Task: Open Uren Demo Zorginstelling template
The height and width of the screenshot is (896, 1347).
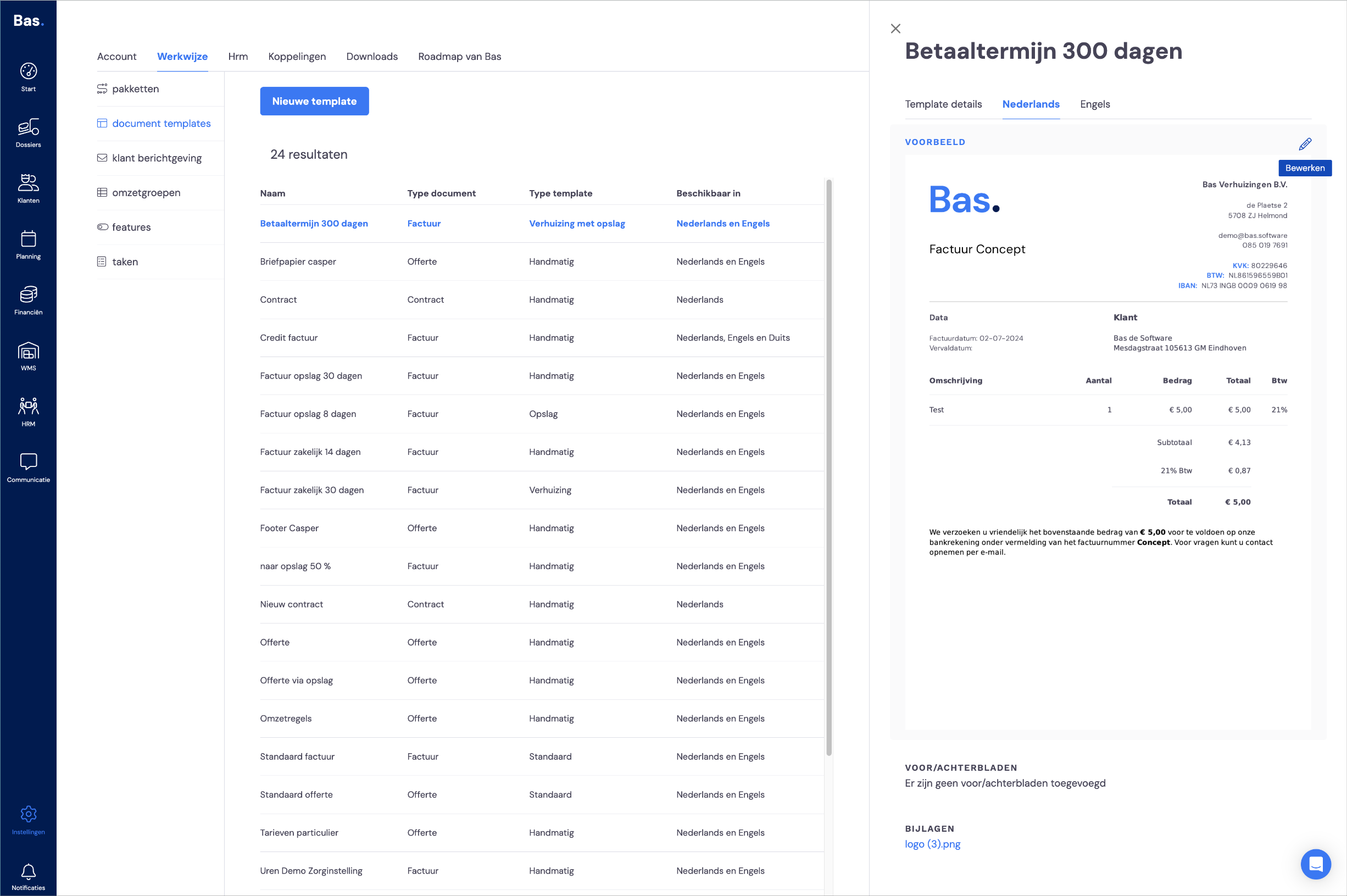Action: coord(542,871)
